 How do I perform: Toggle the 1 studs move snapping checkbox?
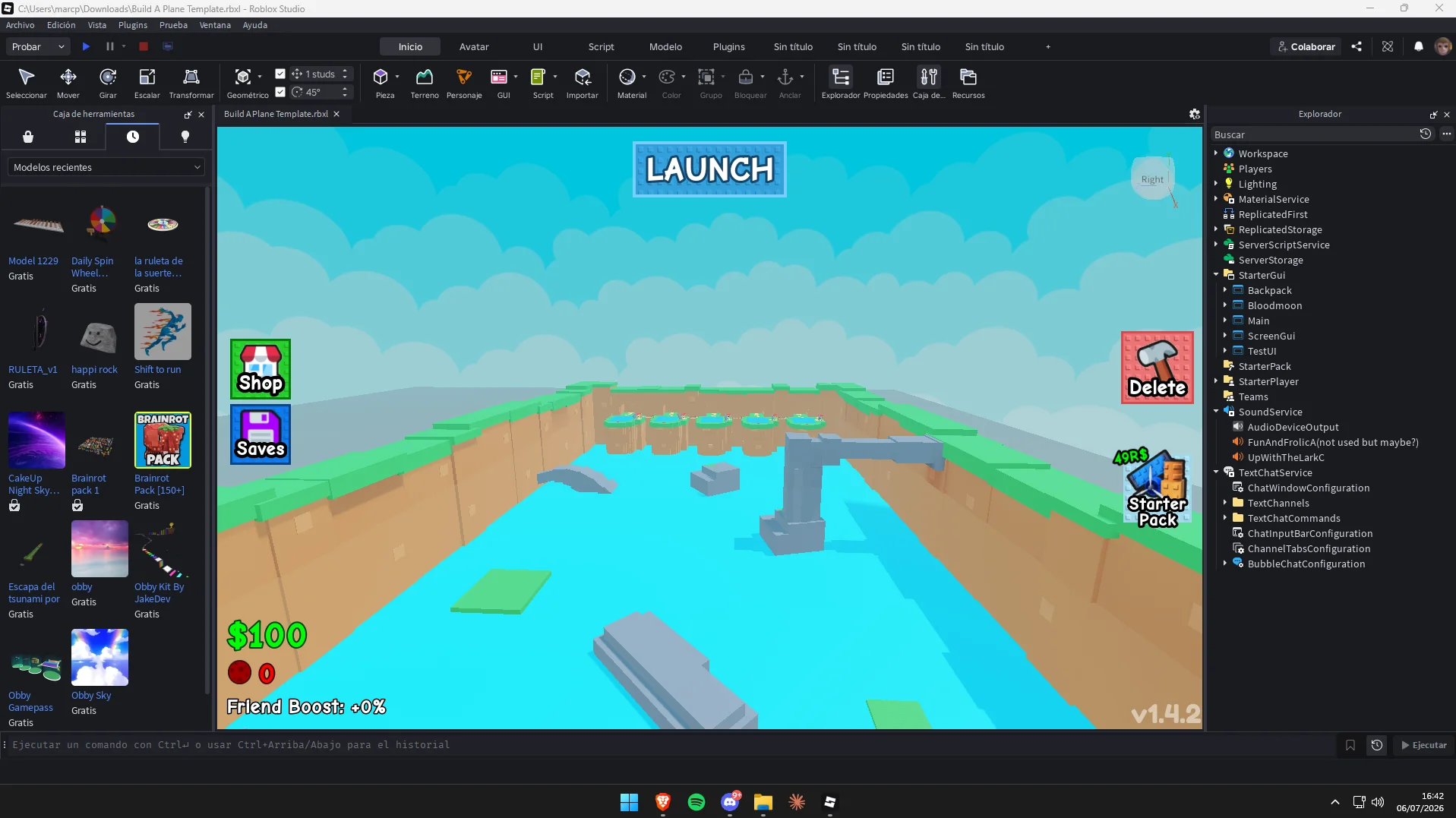tap(280, 74)
